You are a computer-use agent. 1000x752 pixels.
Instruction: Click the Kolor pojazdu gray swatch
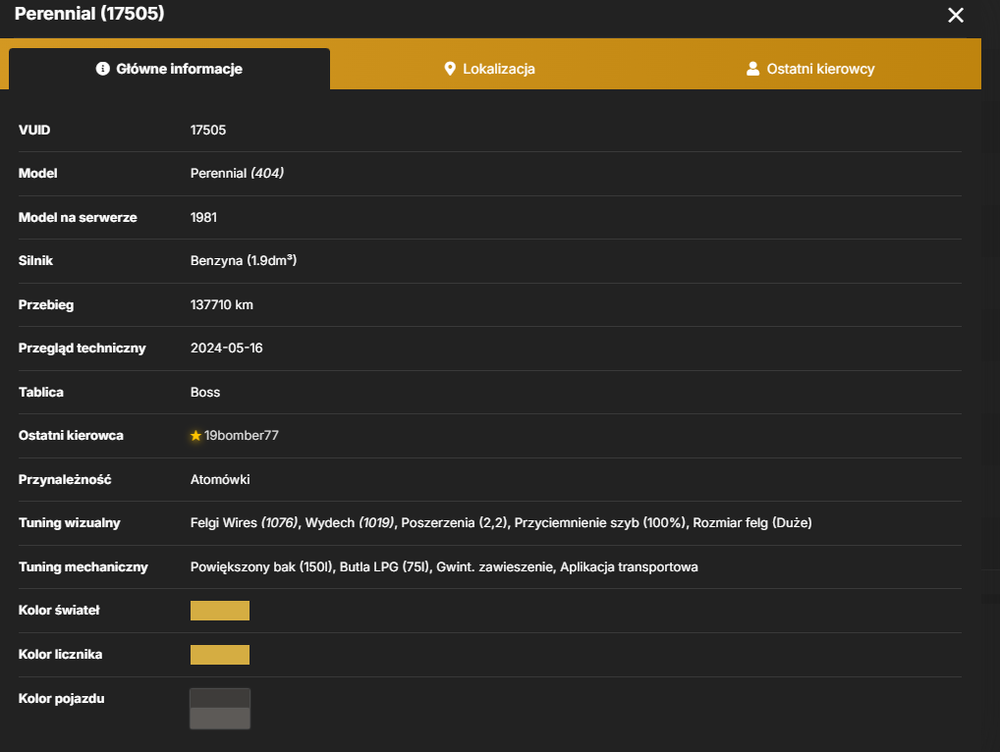[x=220, y=709]
